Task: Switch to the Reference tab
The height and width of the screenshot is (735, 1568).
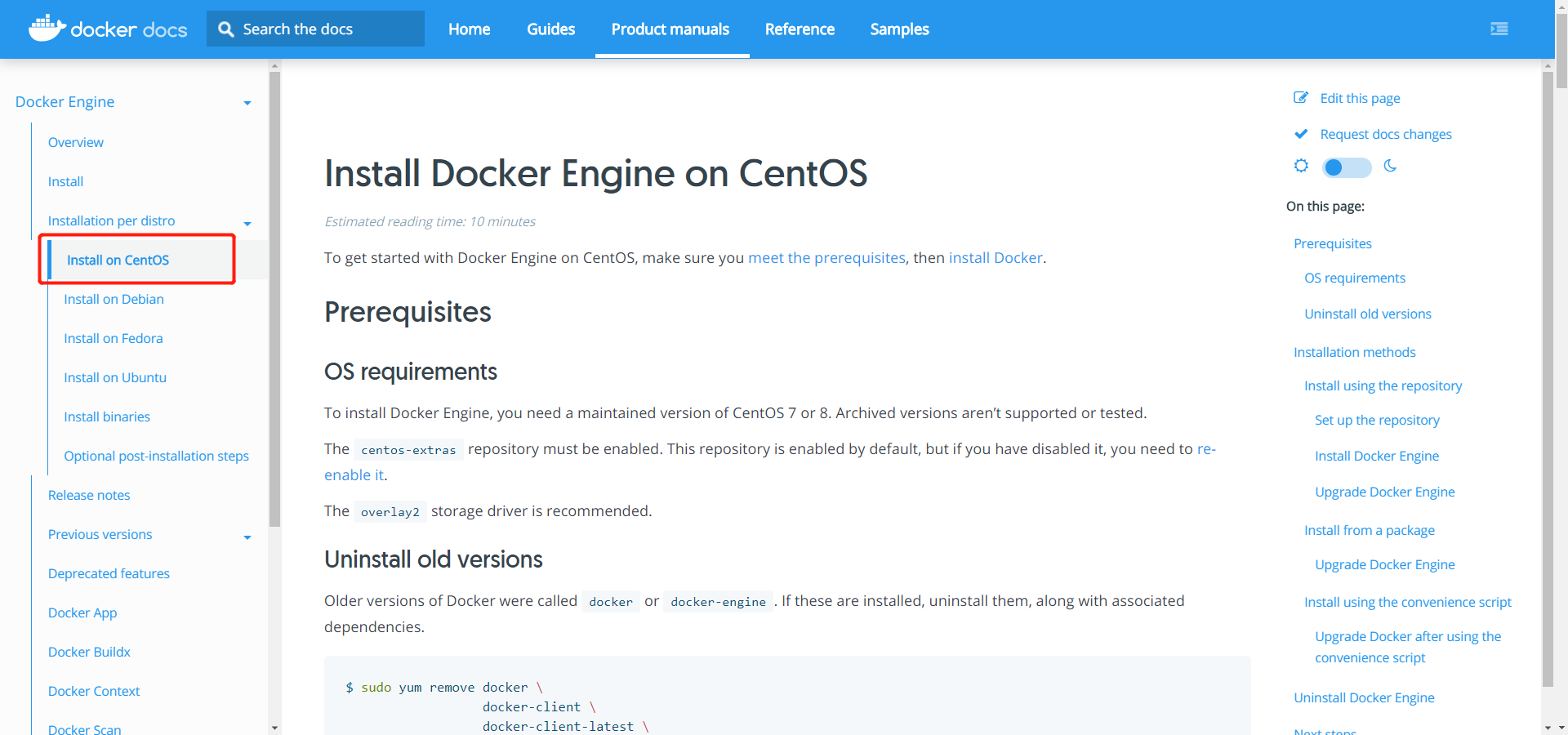Action: tap(800, 29)
